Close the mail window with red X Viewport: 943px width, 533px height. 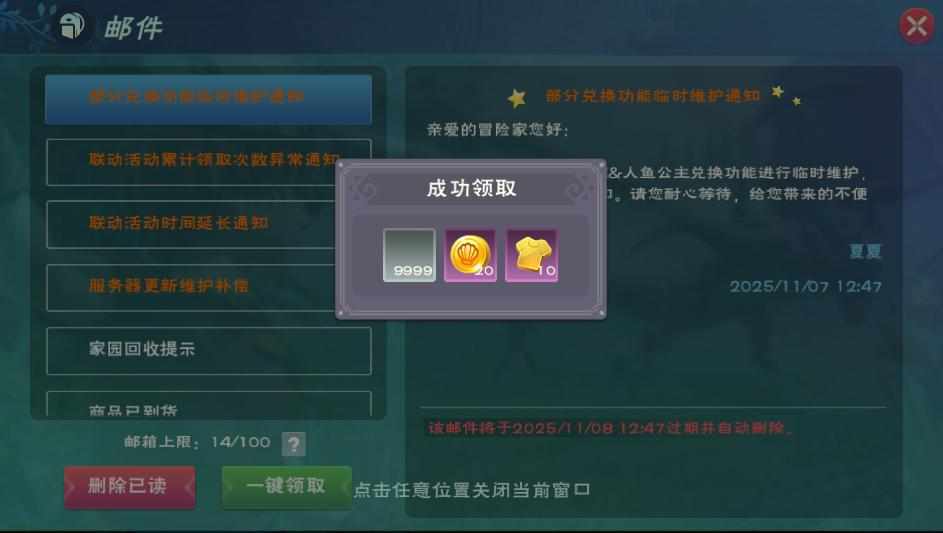pos(917,26)
